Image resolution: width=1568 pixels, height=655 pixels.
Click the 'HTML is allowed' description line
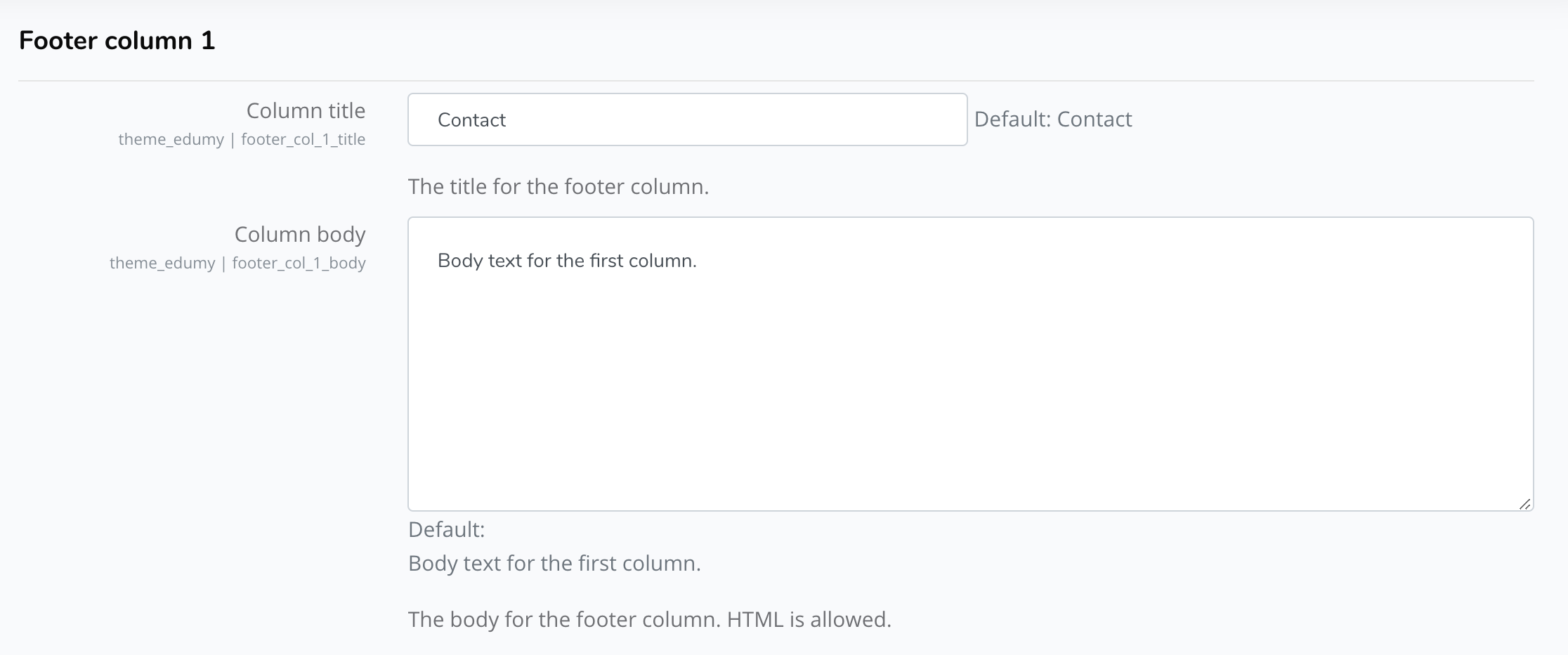point(649,619)
